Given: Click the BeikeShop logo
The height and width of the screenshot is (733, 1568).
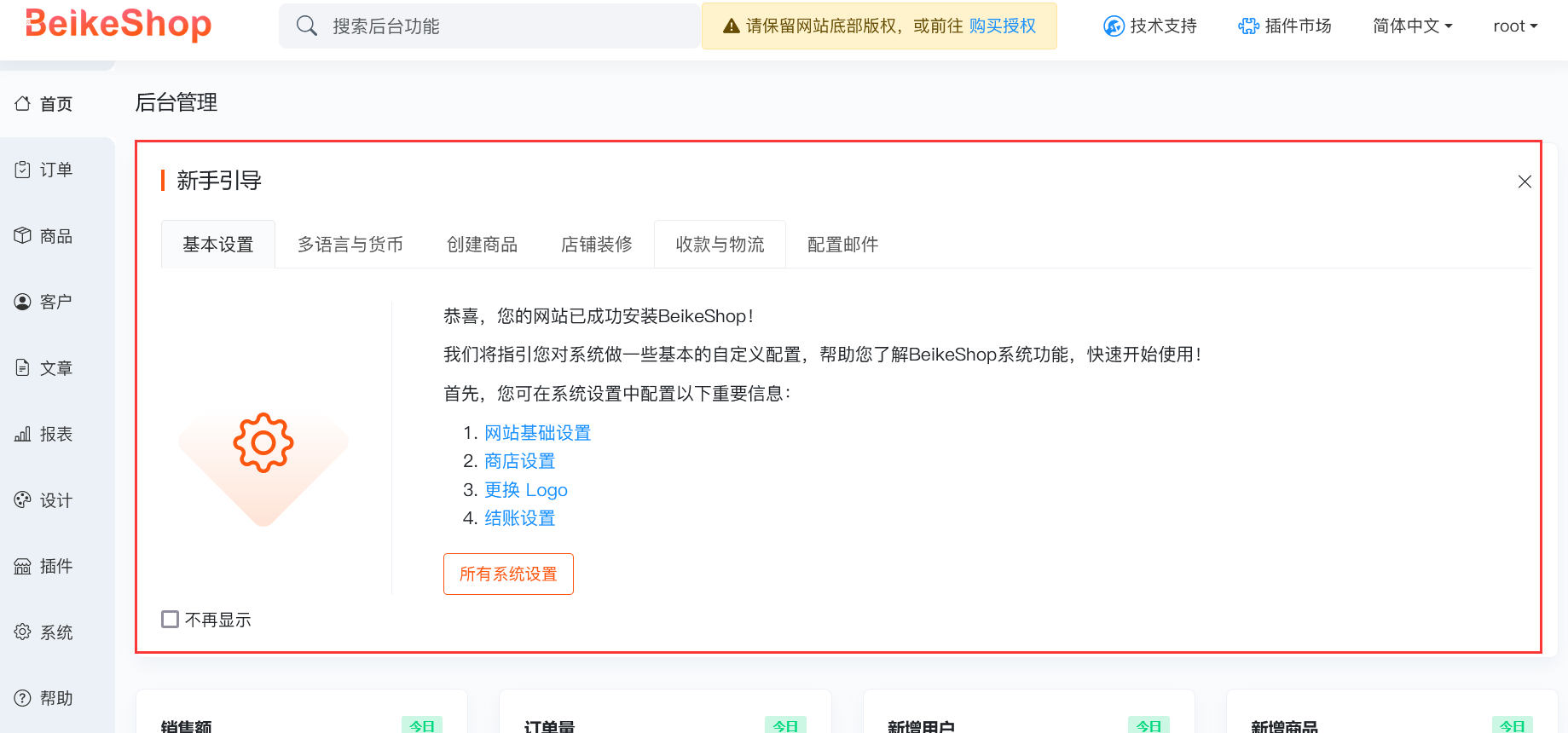Looking at the screenshot, I should click(x=119, y=24).
